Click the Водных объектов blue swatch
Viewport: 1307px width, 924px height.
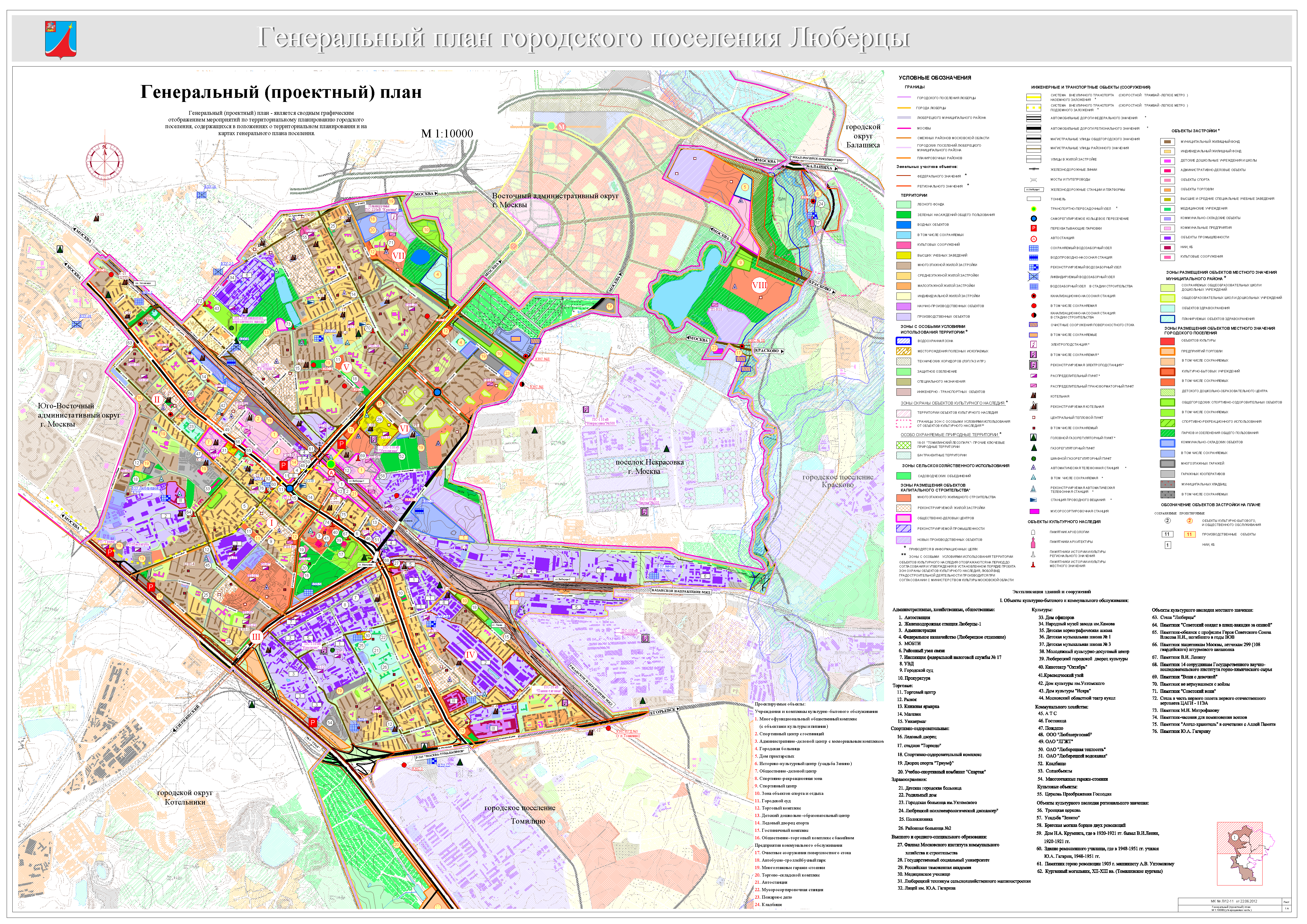[904, 225]
